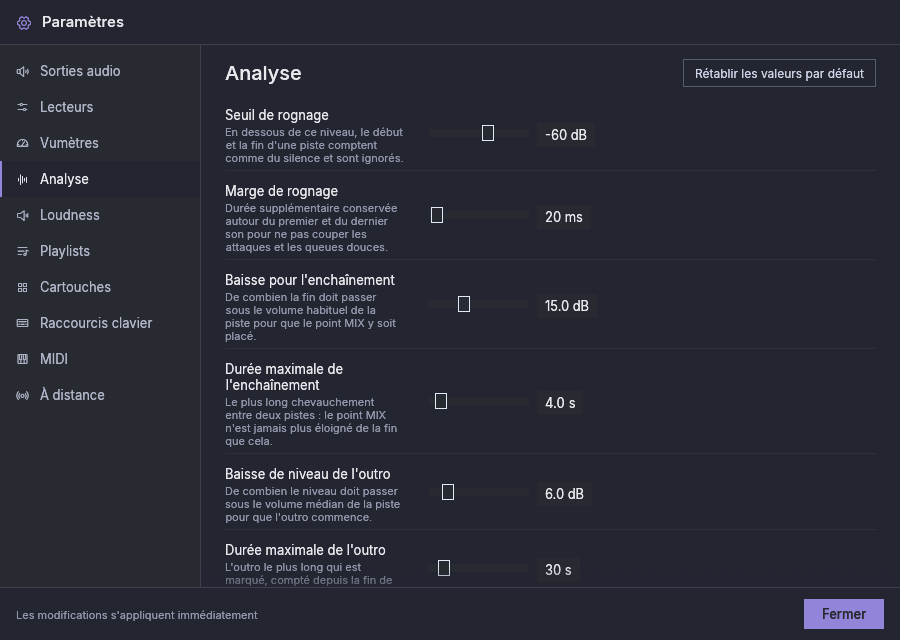900x640 pixels.
Task: Click the Marge de rognage label
Action: coord(281,191)
